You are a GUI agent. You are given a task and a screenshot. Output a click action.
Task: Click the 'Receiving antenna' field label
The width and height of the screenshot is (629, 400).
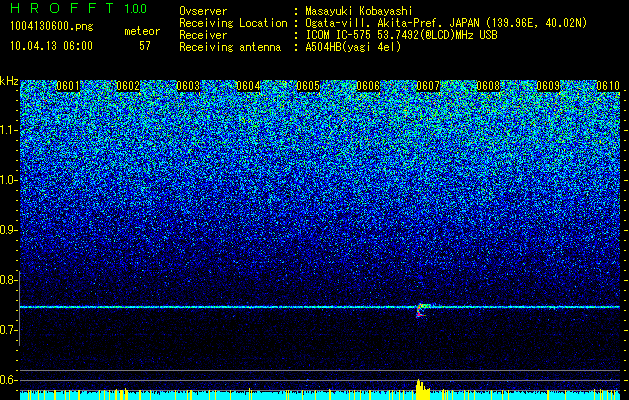click(x=230, y=47)
